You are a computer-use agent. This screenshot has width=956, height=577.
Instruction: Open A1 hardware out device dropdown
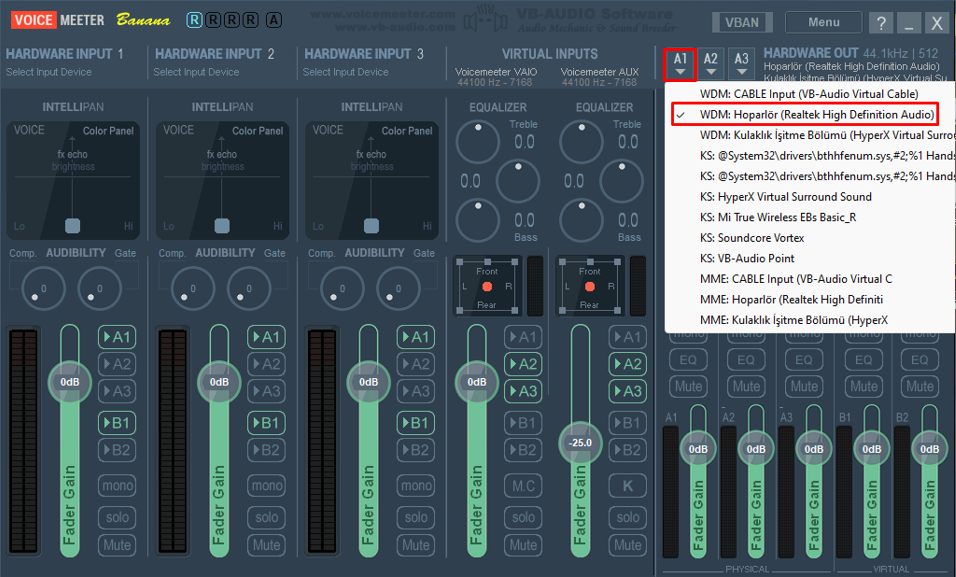coord(680,64)
